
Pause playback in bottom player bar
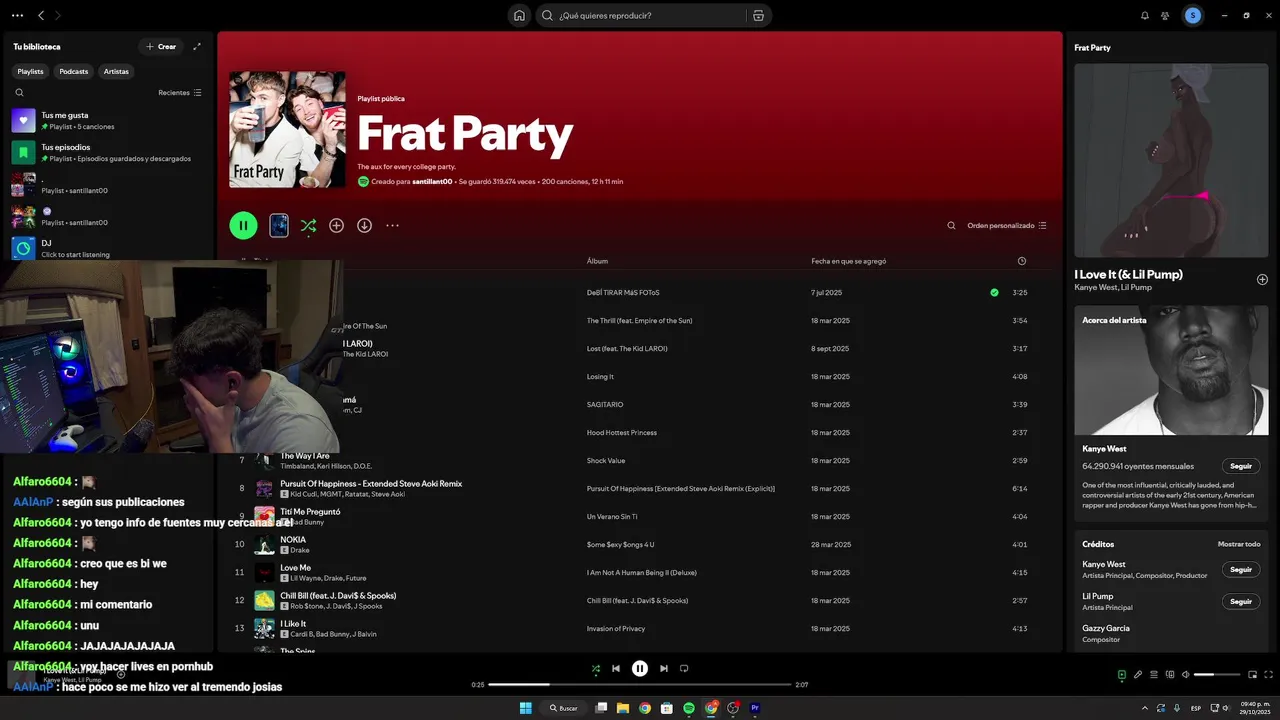click(x=640, y=668)
